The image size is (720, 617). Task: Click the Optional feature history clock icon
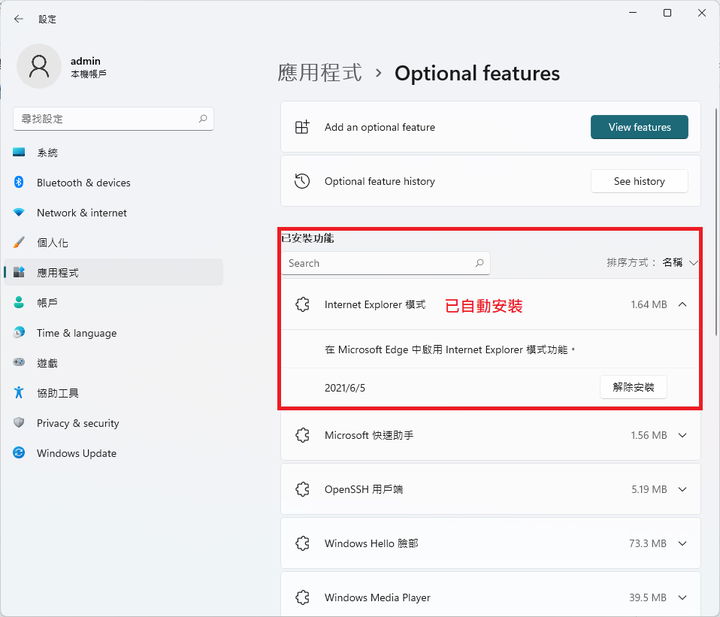pyautogui.click(x=302, y=181)
